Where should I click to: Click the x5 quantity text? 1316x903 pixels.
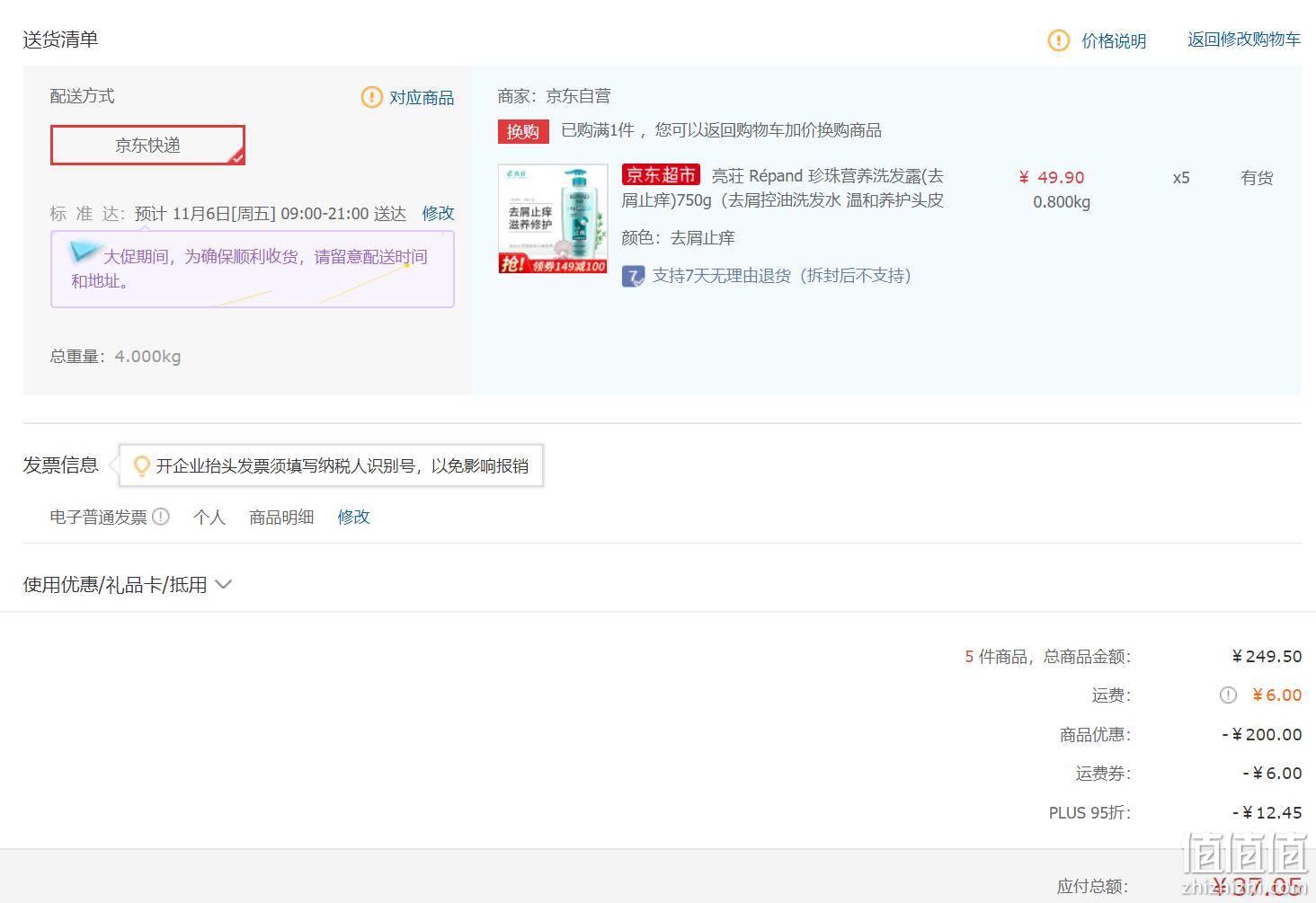[x=1181, y=178]
